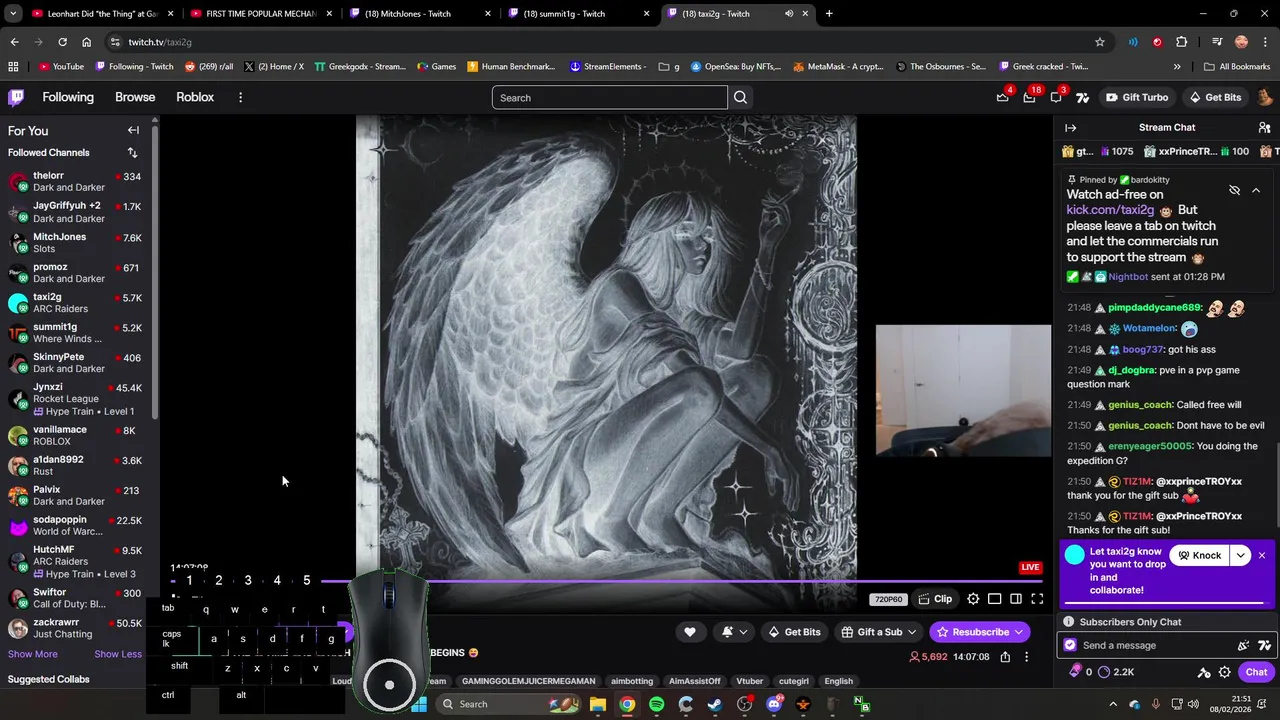Image resolution: width=1280 pixels, height=720 pixels.
Task: Open sodapoppin channel in sidebar
Action: click(x=78, y=525)
